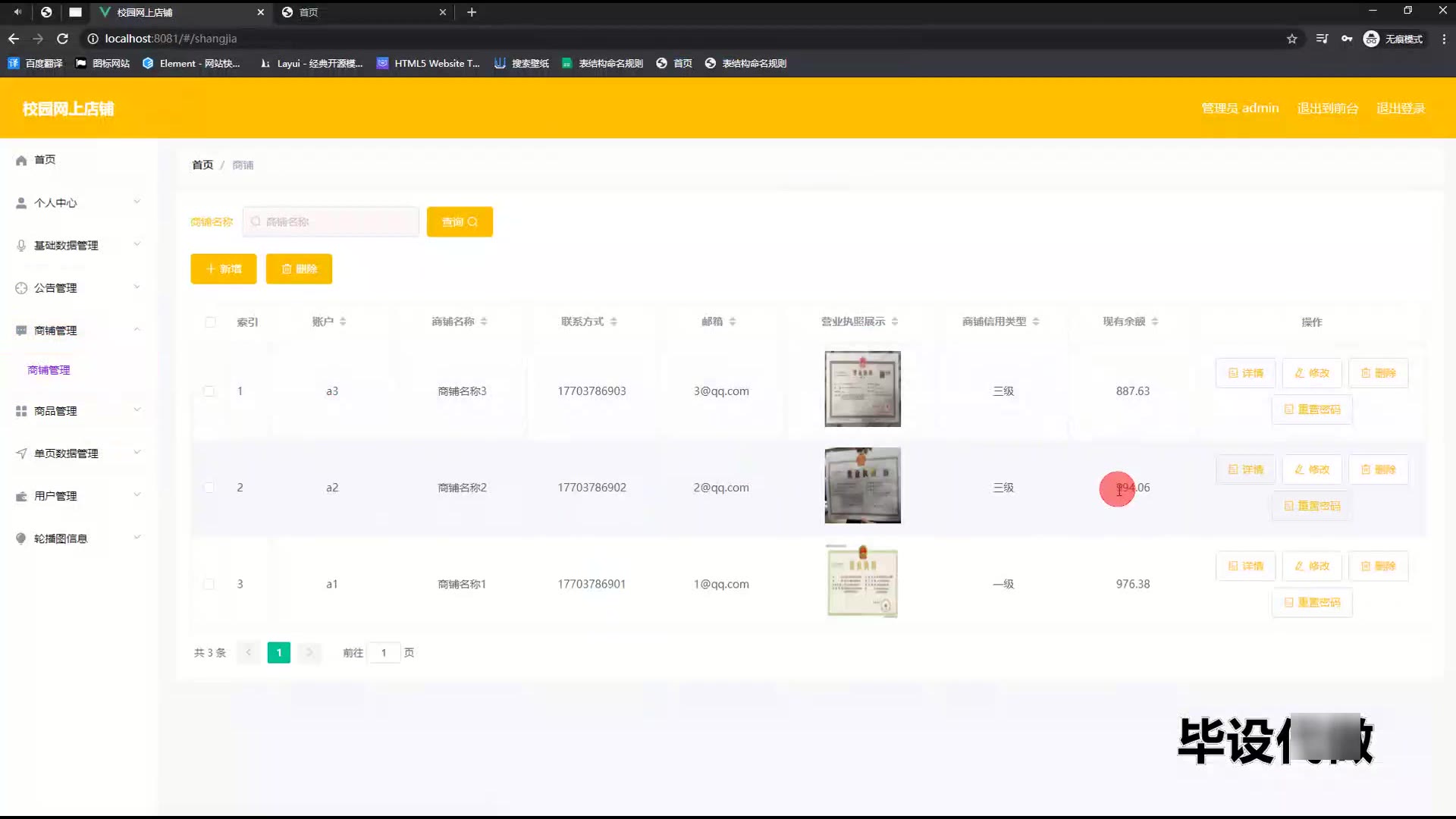Open the 百度翻译 bookmark

pyautogui.click(x=36, y=64)
